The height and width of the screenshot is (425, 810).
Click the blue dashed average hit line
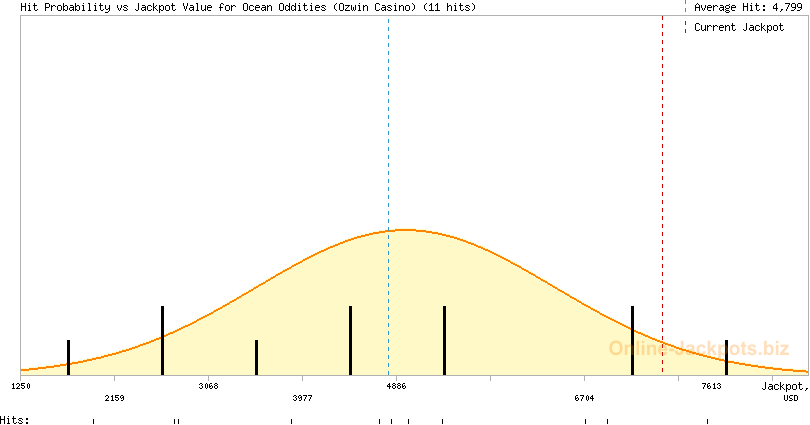coord(388,120)
